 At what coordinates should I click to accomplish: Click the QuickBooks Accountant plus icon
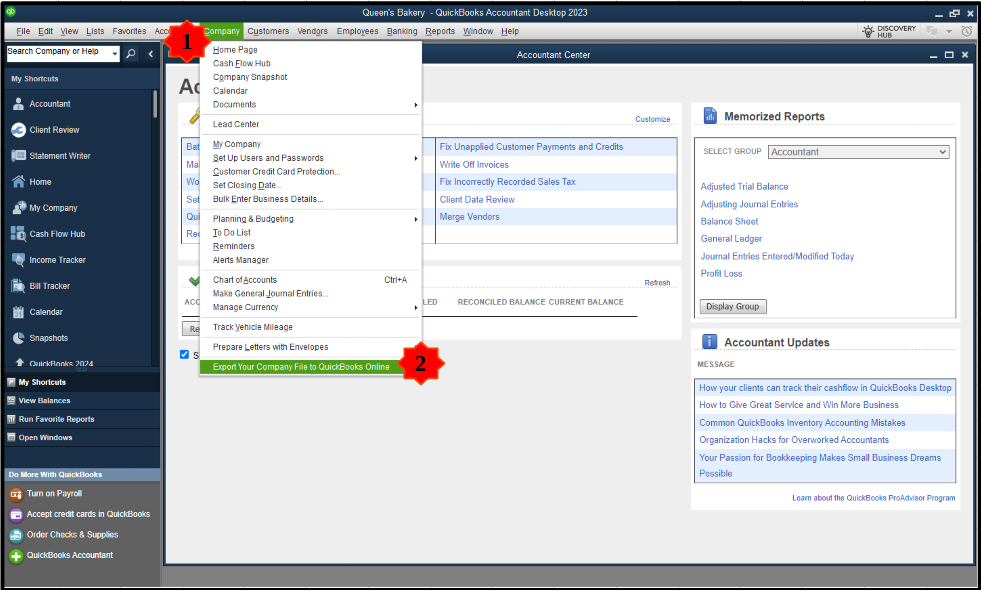pyautogui.click(x=16, y=556)
